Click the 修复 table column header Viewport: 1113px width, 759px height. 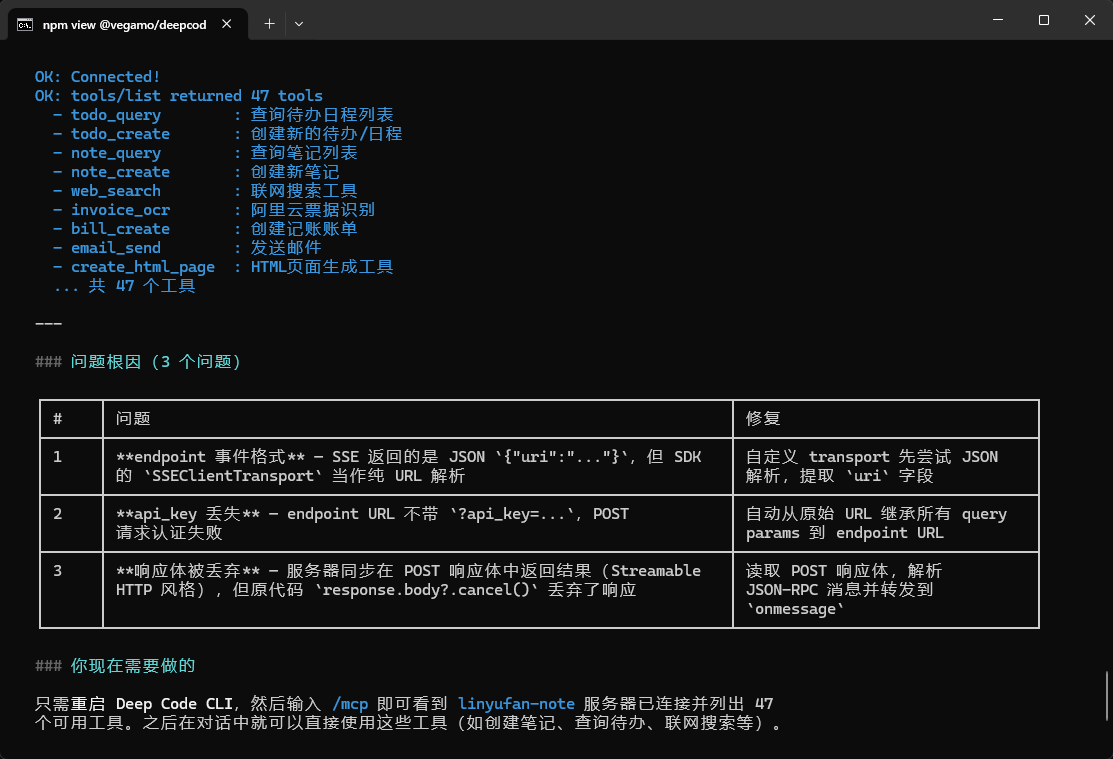pyautogui.click(x=763, y=418)
